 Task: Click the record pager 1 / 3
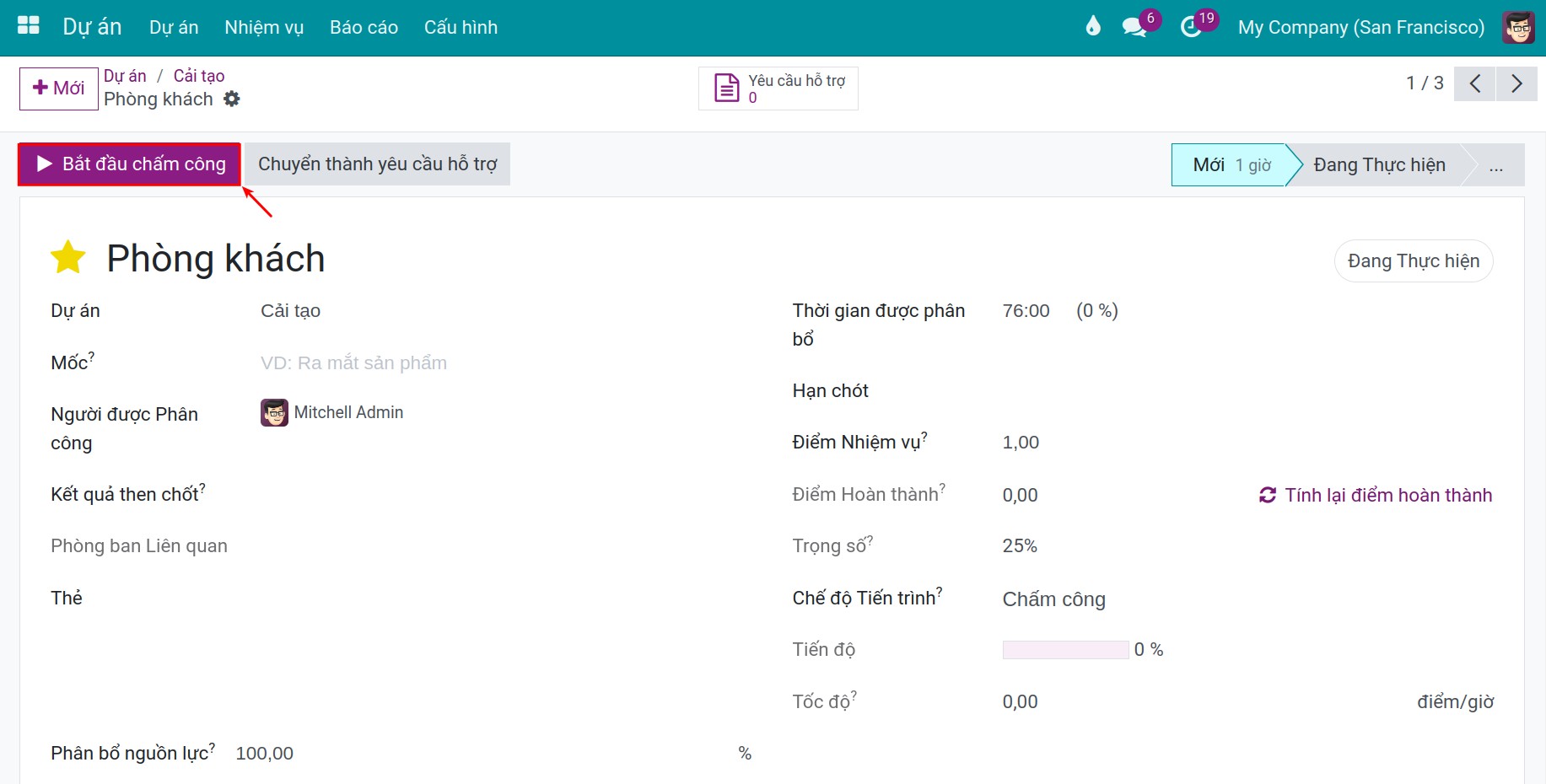[1425, 83]
